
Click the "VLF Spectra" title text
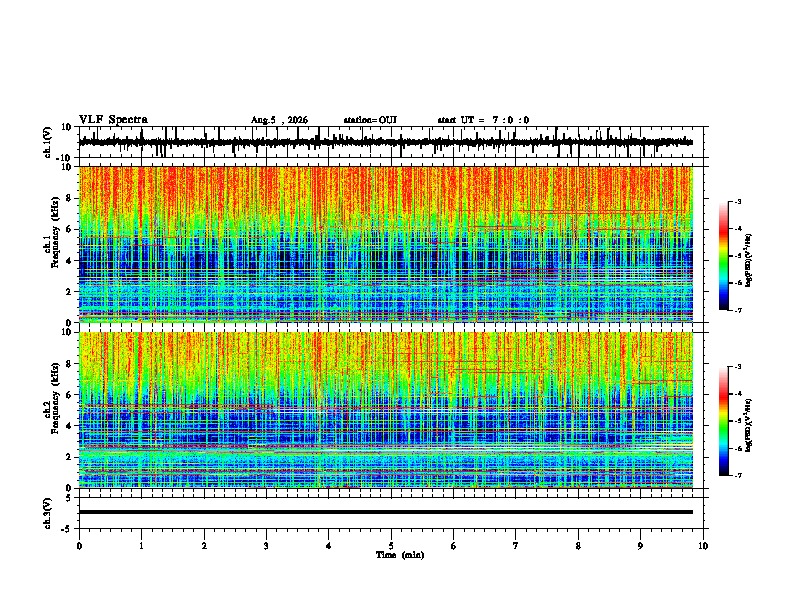tap(113, 119)
